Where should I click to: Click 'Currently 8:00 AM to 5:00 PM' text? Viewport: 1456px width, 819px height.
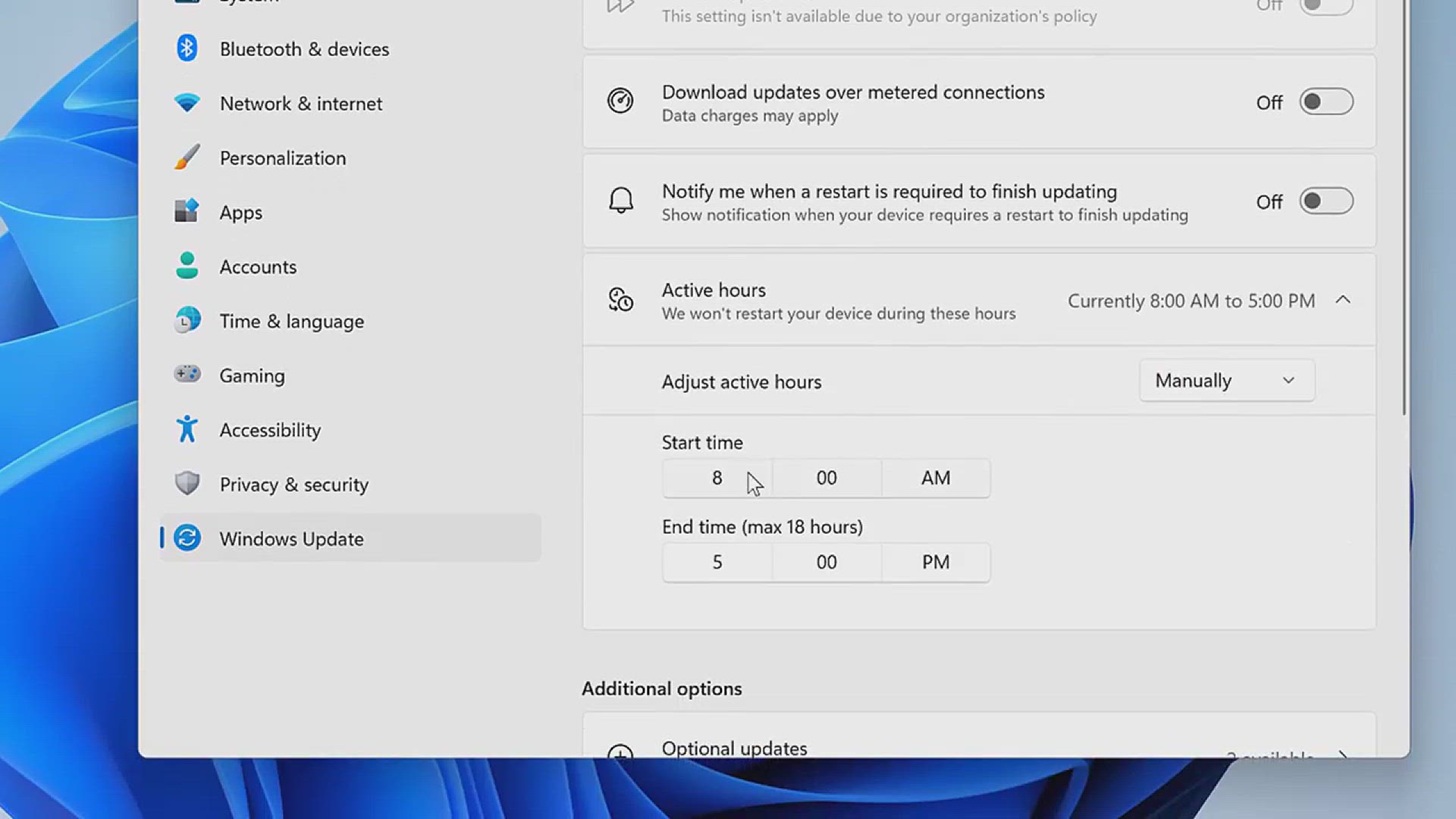point(1191,301)
